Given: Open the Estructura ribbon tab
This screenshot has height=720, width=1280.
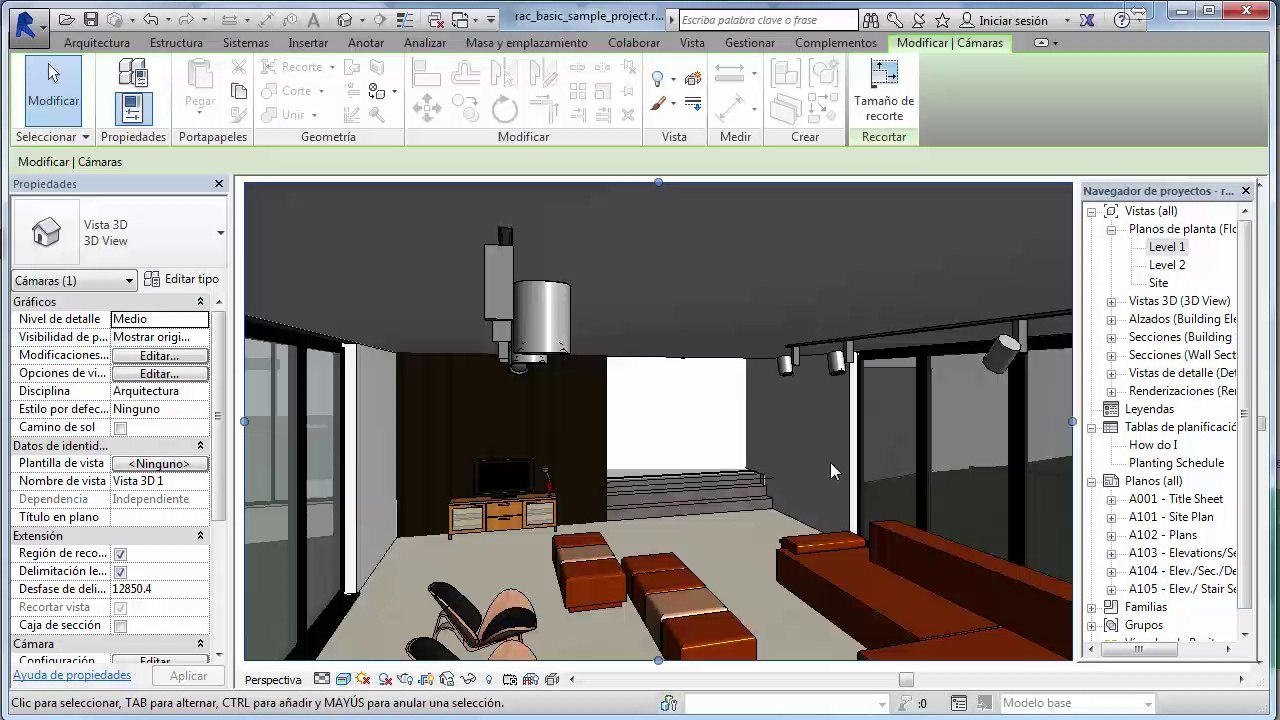Looking at the screenshot, I should (176, 43).
